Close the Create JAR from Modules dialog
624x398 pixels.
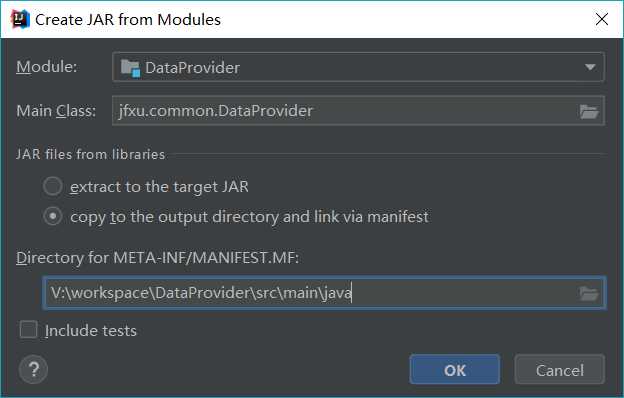tap(601, 19)
